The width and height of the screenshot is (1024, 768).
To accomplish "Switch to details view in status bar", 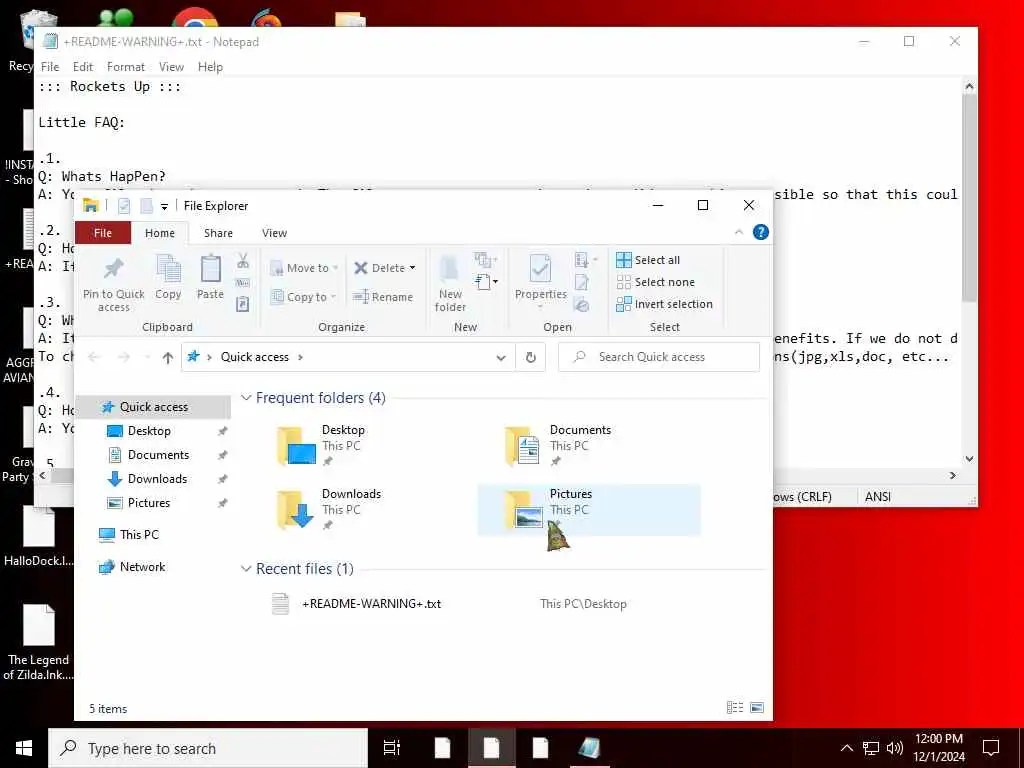I will [735, 708].
